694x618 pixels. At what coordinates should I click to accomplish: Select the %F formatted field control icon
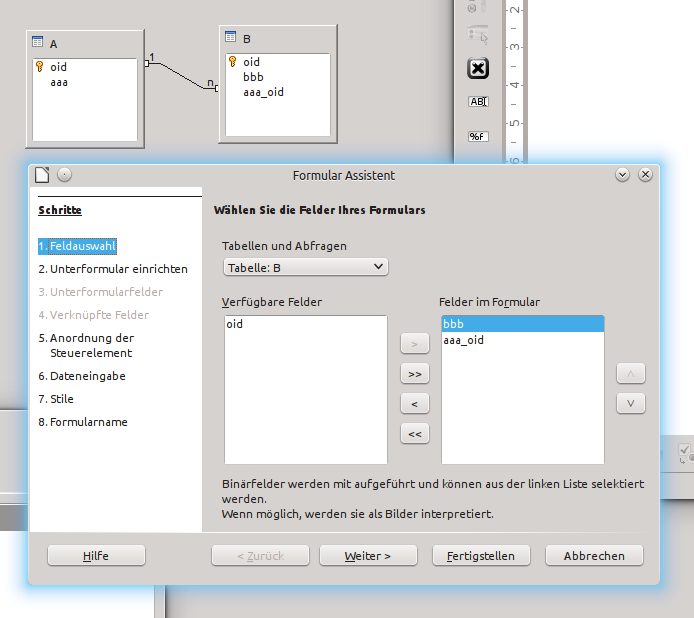pos(478,136)
